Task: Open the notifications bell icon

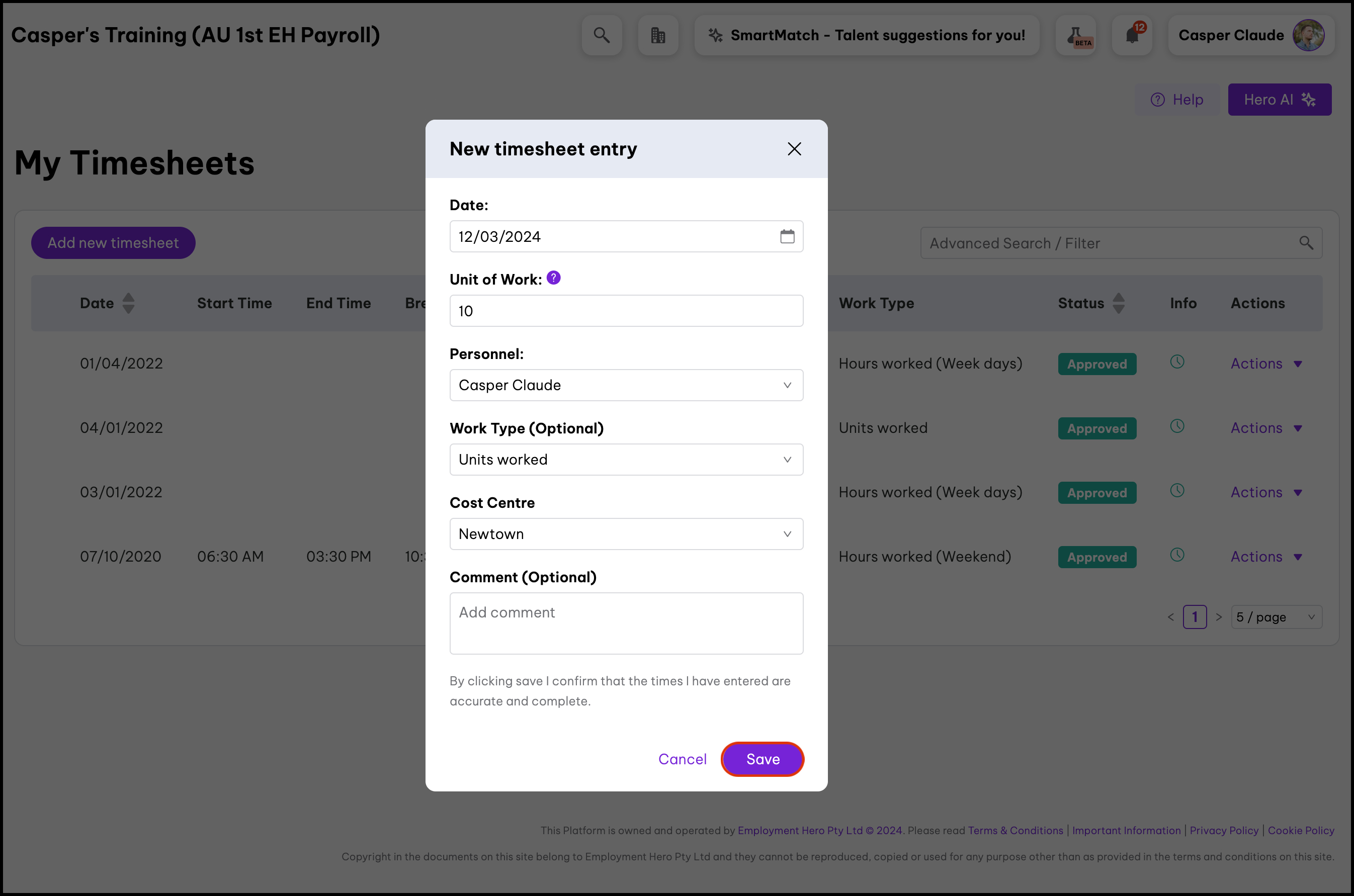Action: coord(1132,35)
